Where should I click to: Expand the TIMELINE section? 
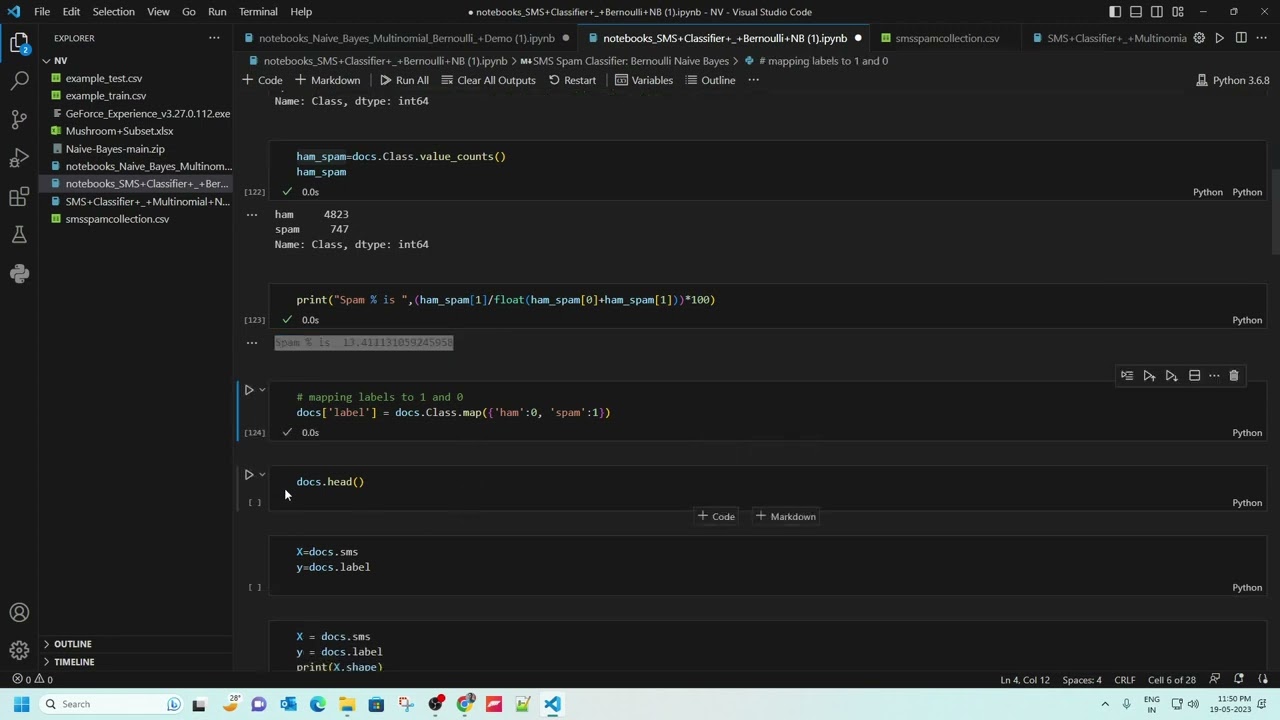pyautogui.click(x=136, y=662)
